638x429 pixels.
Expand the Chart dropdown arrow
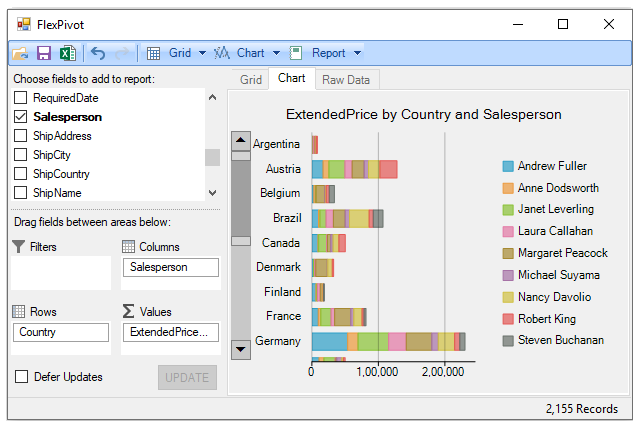tap(274, 53)
